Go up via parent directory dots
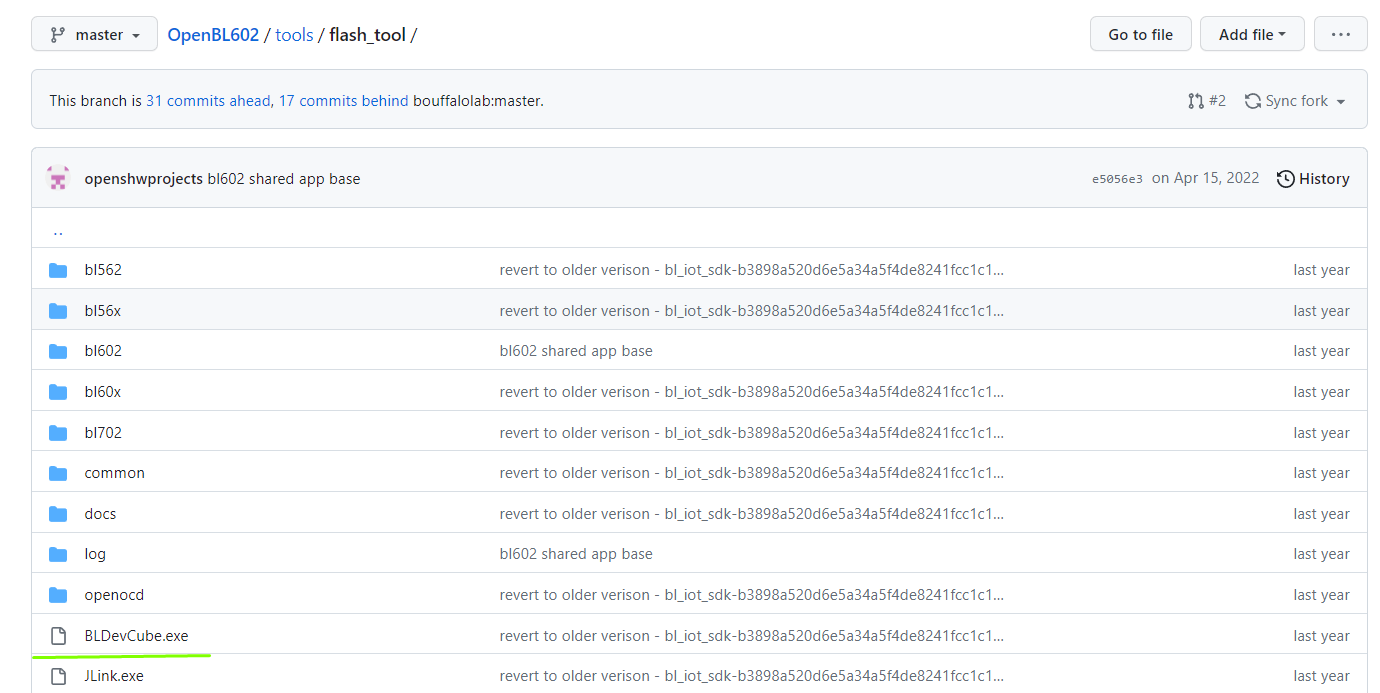Image resolution: width=1380 pixels, height=693 pixels. 58,231
